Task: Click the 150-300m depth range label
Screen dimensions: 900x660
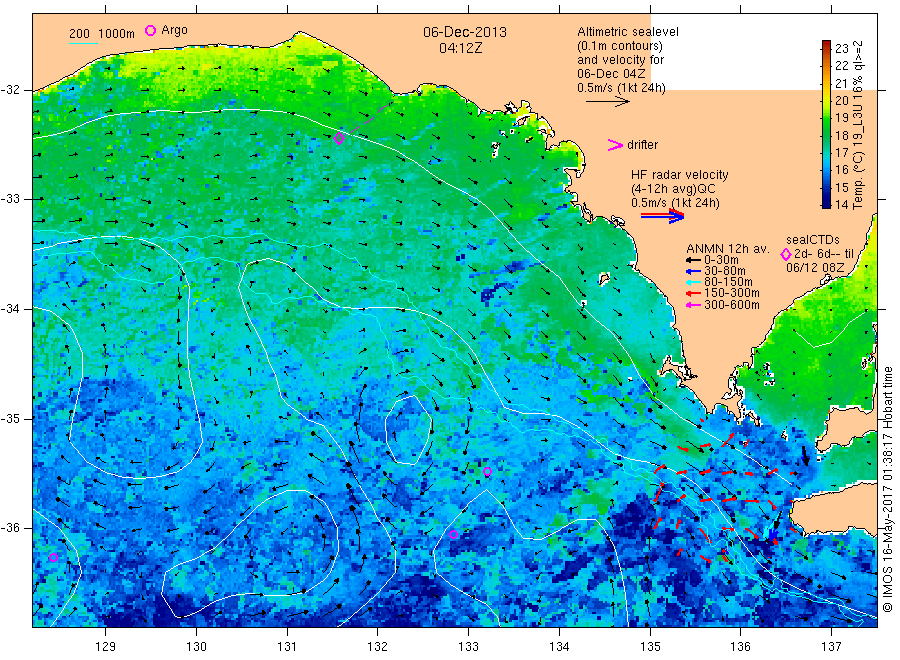Action: point(732,293)
